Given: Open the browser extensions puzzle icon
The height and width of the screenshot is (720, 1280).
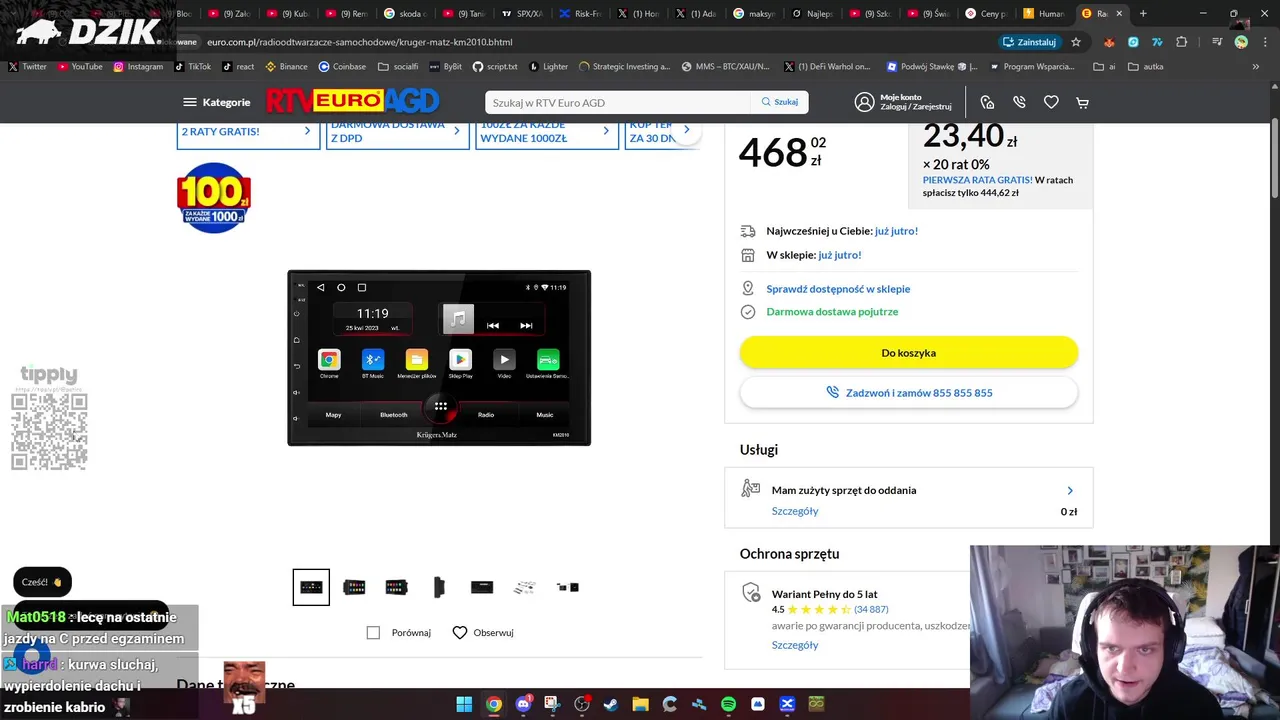Looking at the screenshot, I should pyautogui.click(x=1182, y=42).
